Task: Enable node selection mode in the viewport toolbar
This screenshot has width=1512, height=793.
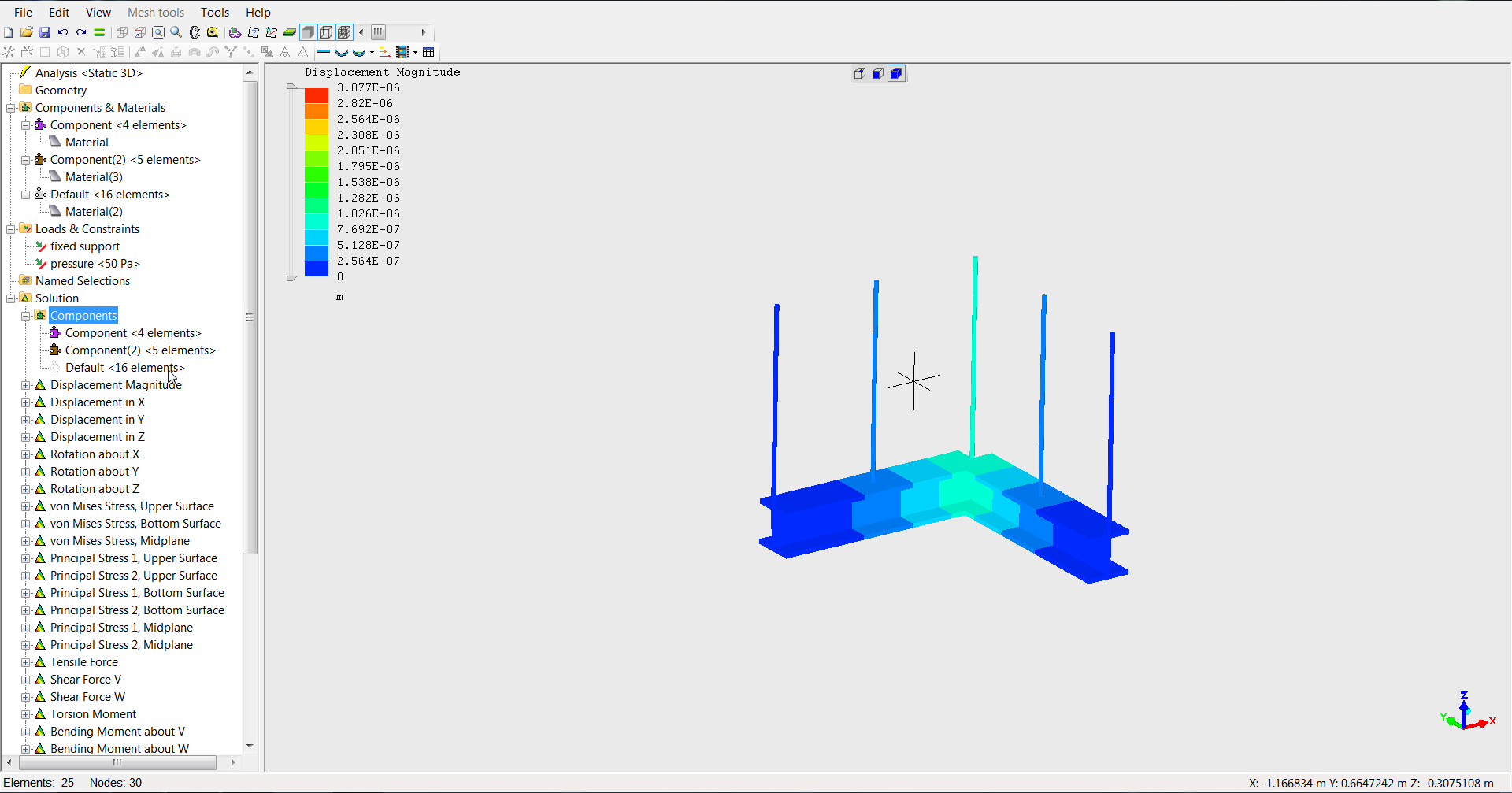Action: [x=860, y=73]
